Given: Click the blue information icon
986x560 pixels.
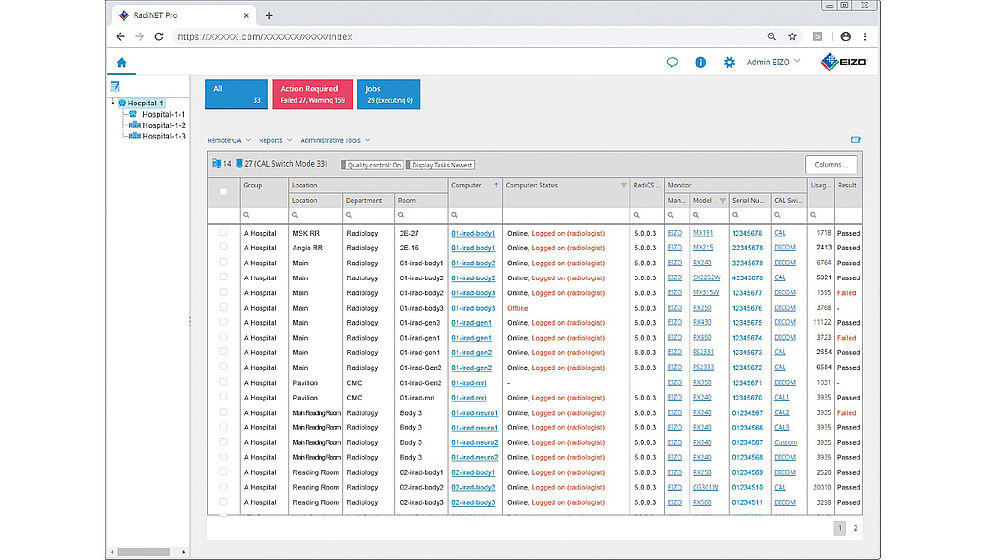Looking at the screenshot, I should coord(700,62).
